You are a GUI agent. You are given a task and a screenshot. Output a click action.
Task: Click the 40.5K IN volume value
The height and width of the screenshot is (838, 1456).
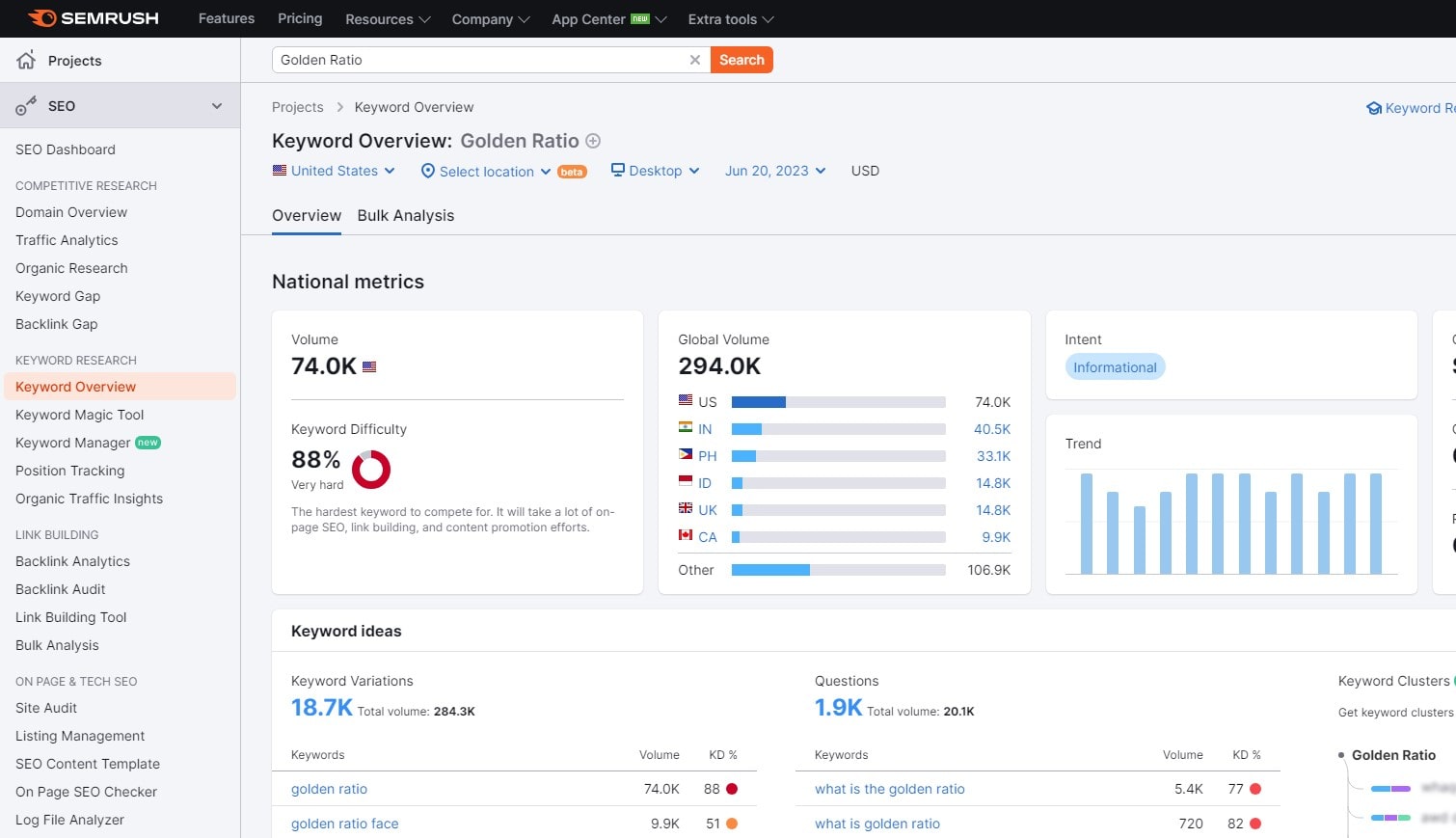click(992, 429)
